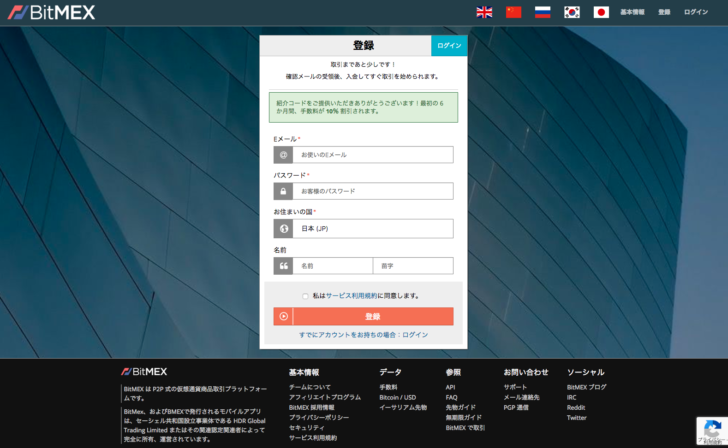Open BitMEX で取引 footer link
This screenshot has height=448, width=728.
[x=465, y=428]
